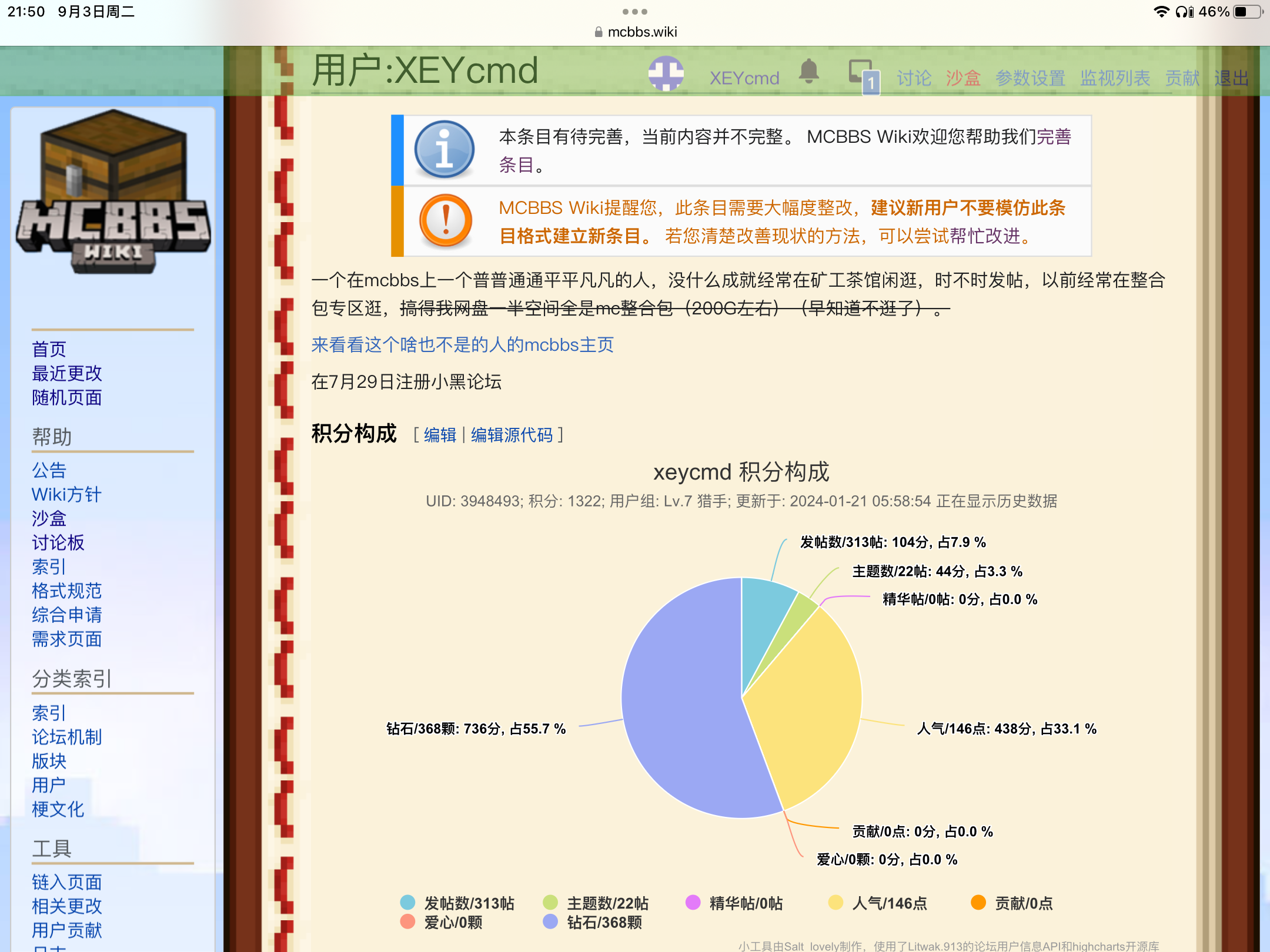Screen dimensions: 1270x952
Task: Open 索引 under the 分类索引 section
Action: tap(49, 713)
